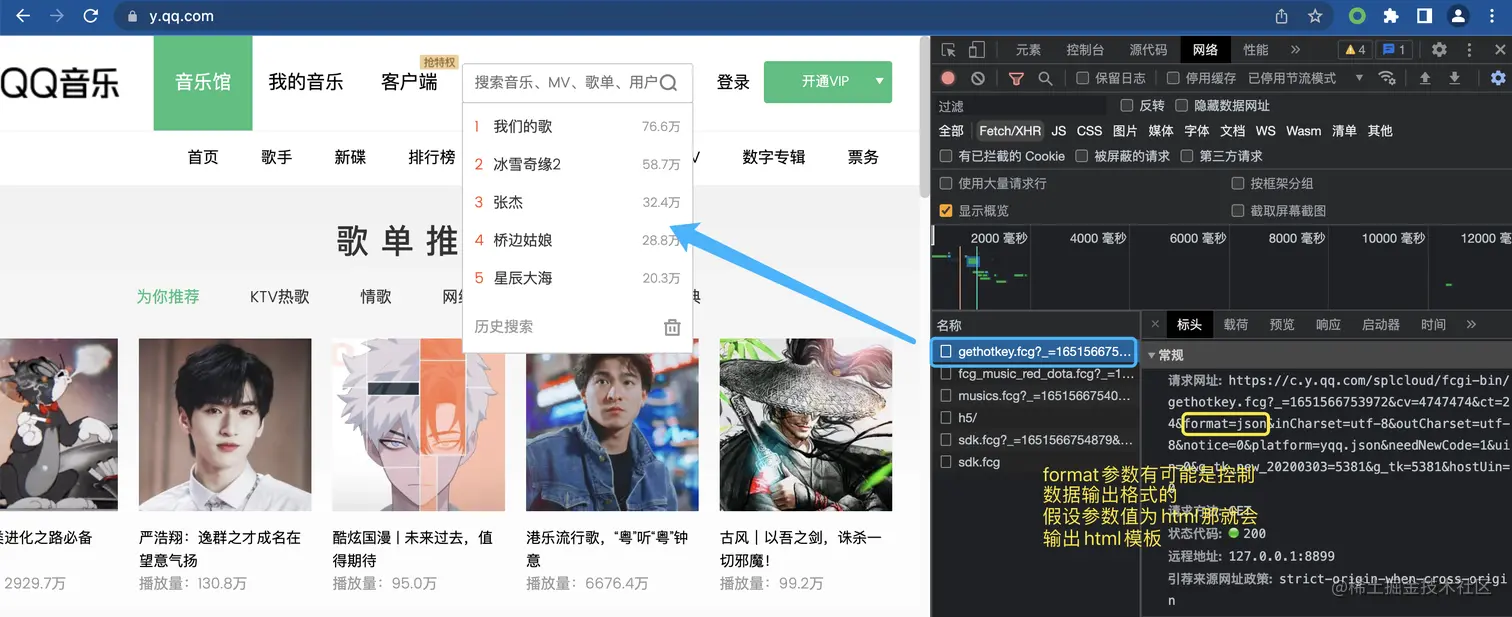The image size is (1512, 617).
Task: Enable 停用缓存 checkbox
Action: coord(1174,78)
